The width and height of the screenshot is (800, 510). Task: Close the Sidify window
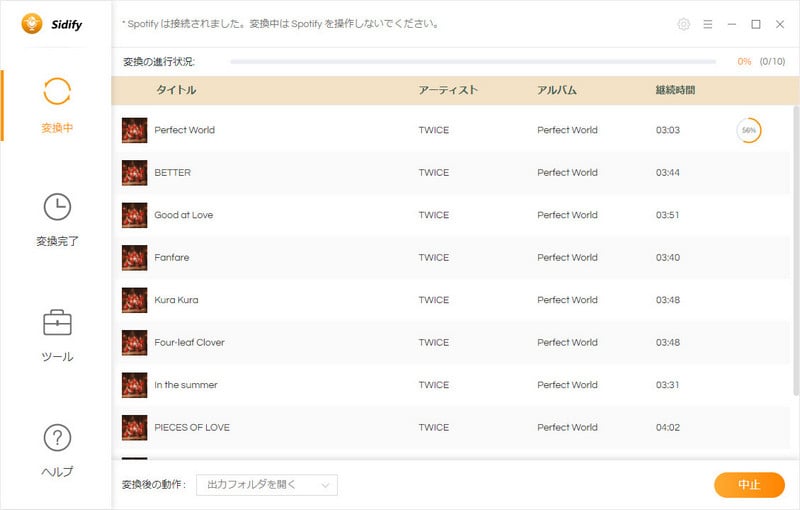(x=780, y=24)
